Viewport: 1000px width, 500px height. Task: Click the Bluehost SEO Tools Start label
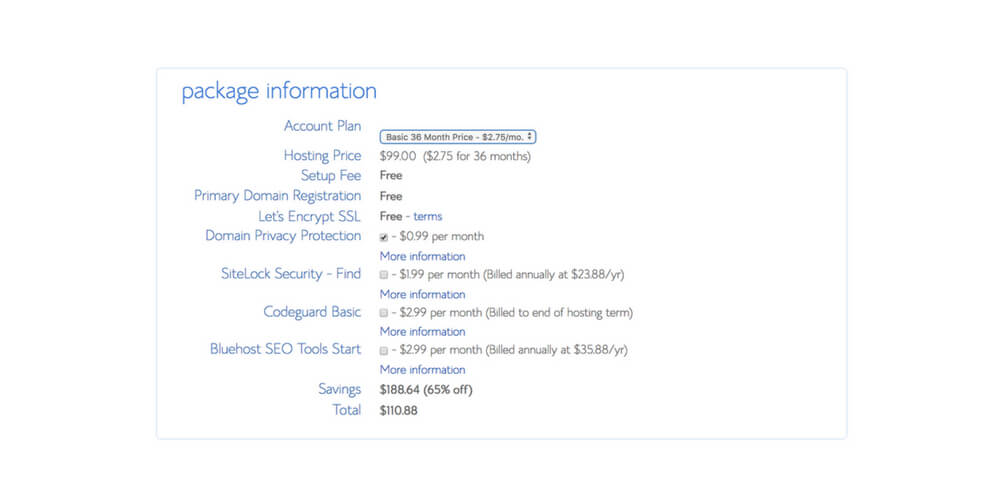(285, 349)
